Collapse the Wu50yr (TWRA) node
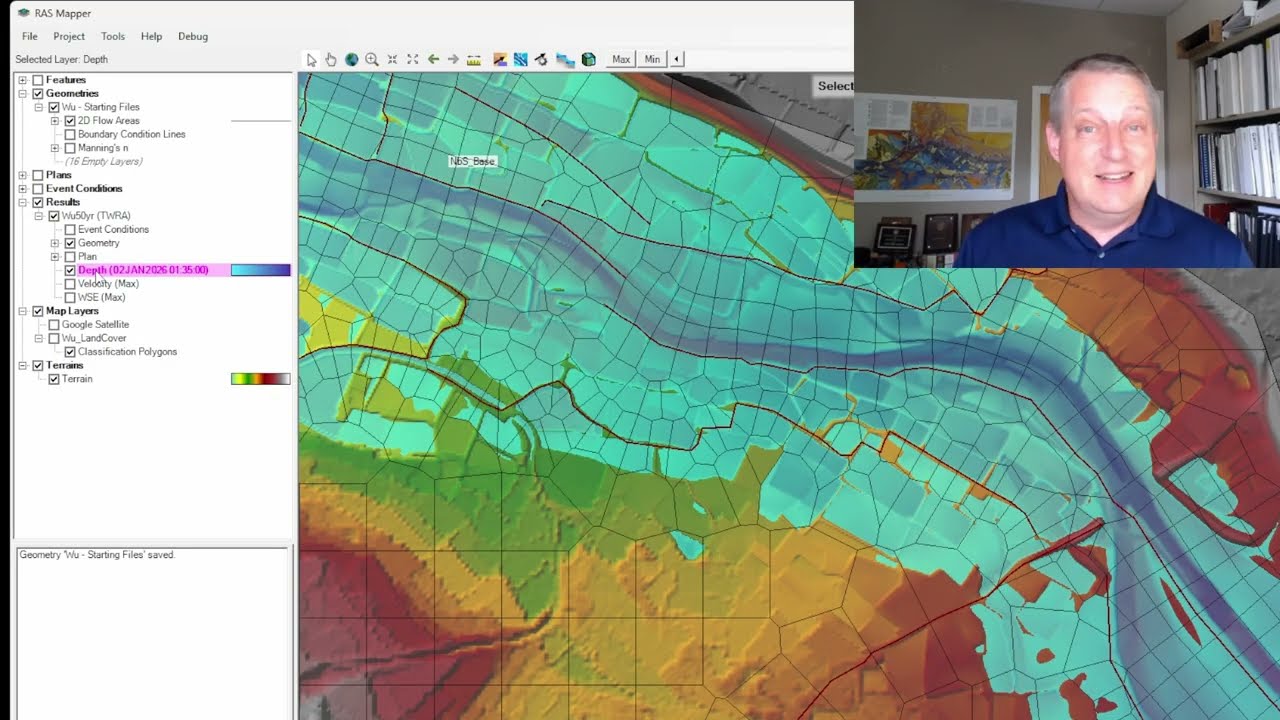1280x720 pixels. tap(39, 216)
